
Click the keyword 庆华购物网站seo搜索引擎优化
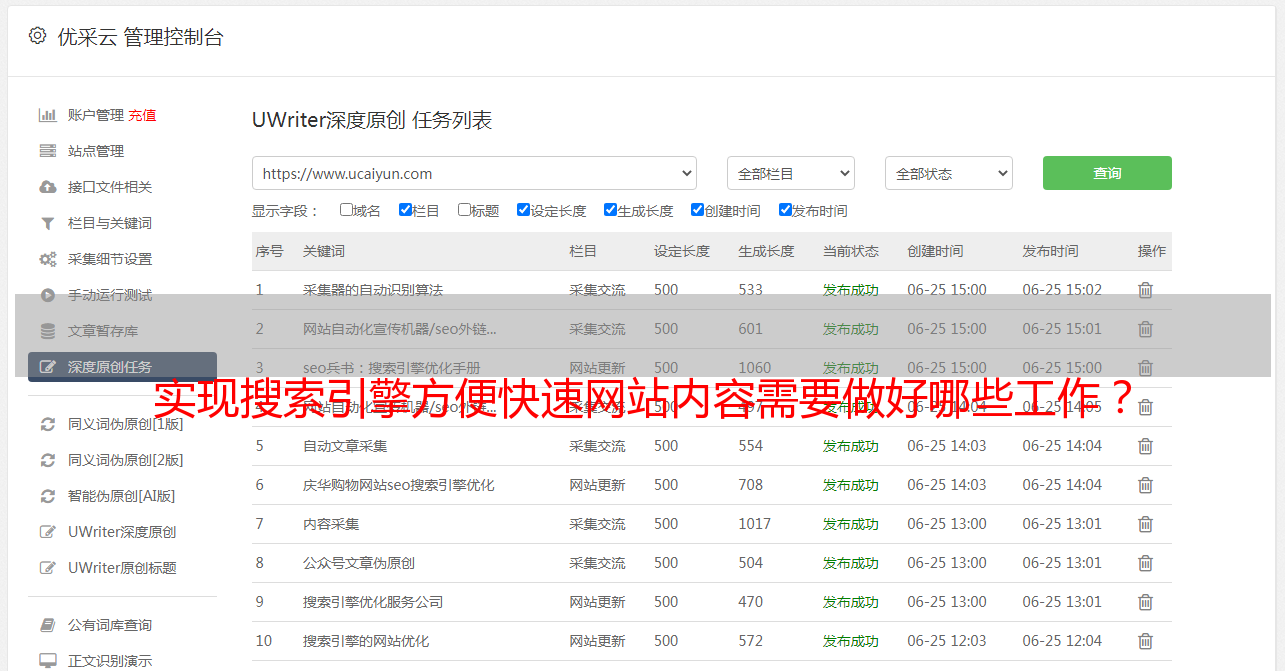click(399, 485)
